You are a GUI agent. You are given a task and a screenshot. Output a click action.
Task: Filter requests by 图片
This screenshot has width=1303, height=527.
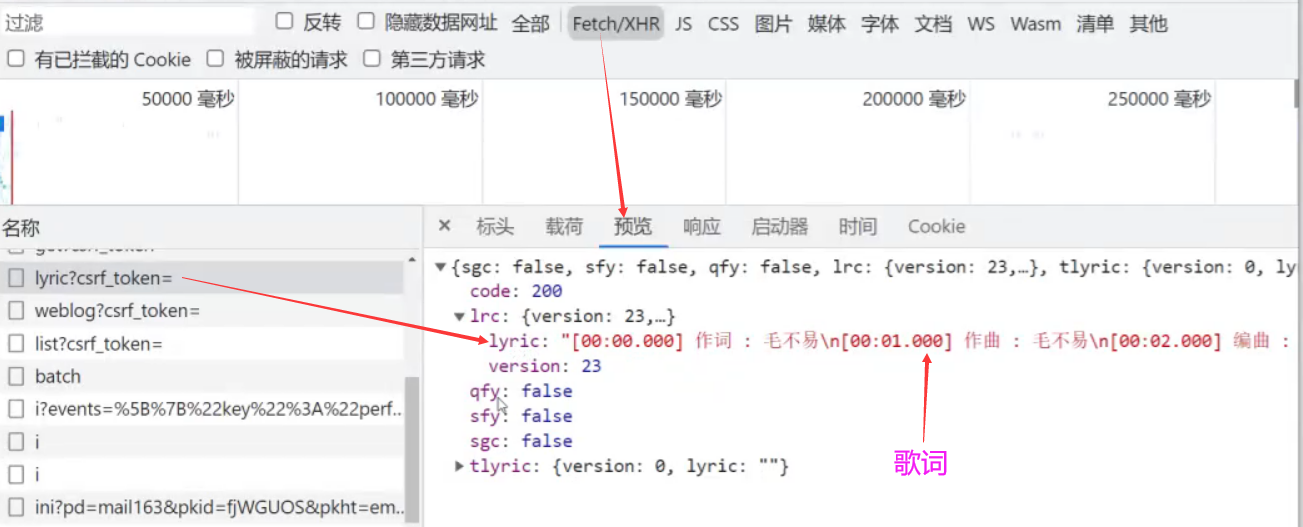[773, 23]
